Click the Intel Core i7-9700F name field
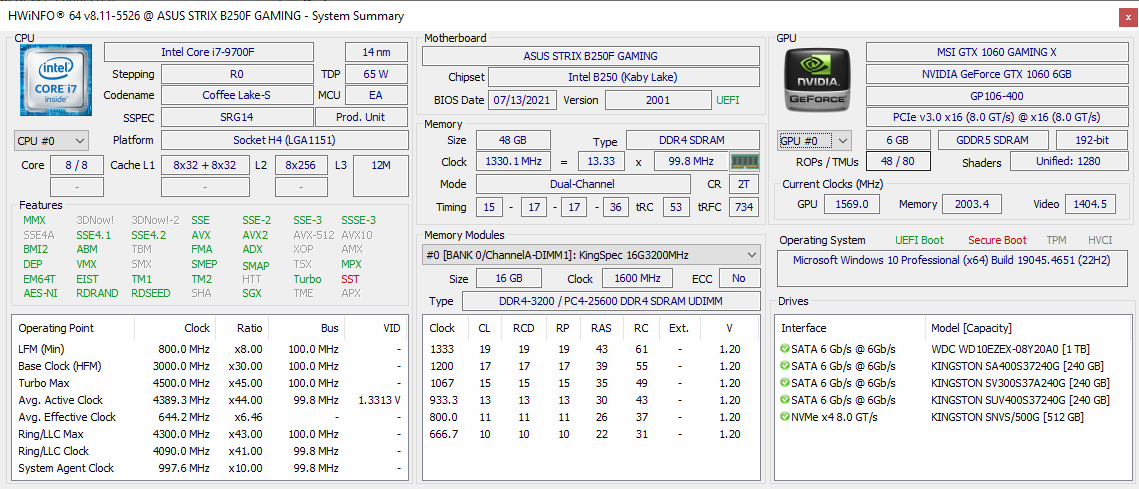The height and width of the screenshot is (489, 1139). pyautogui.click(x=208, y=52)
